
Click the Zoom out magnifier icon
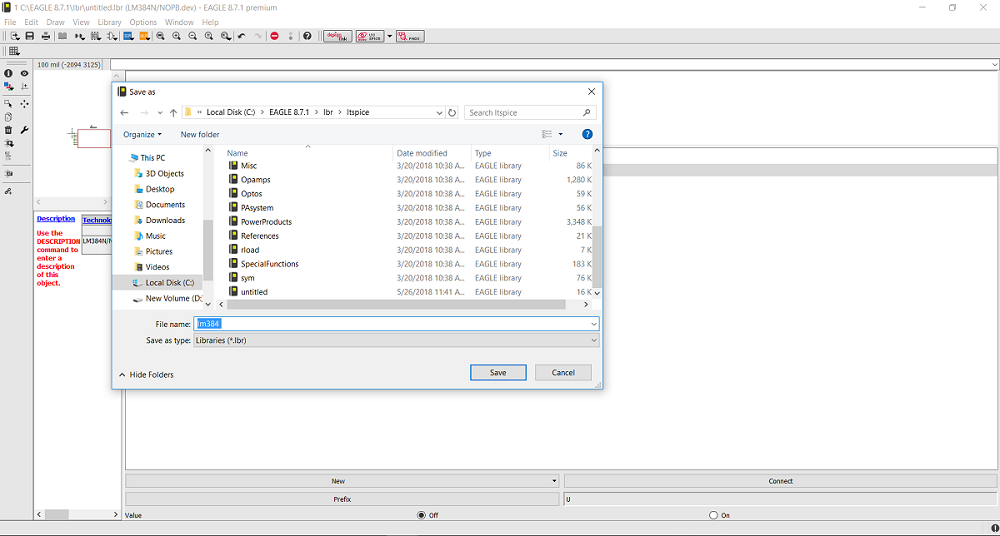pos(193,36)
